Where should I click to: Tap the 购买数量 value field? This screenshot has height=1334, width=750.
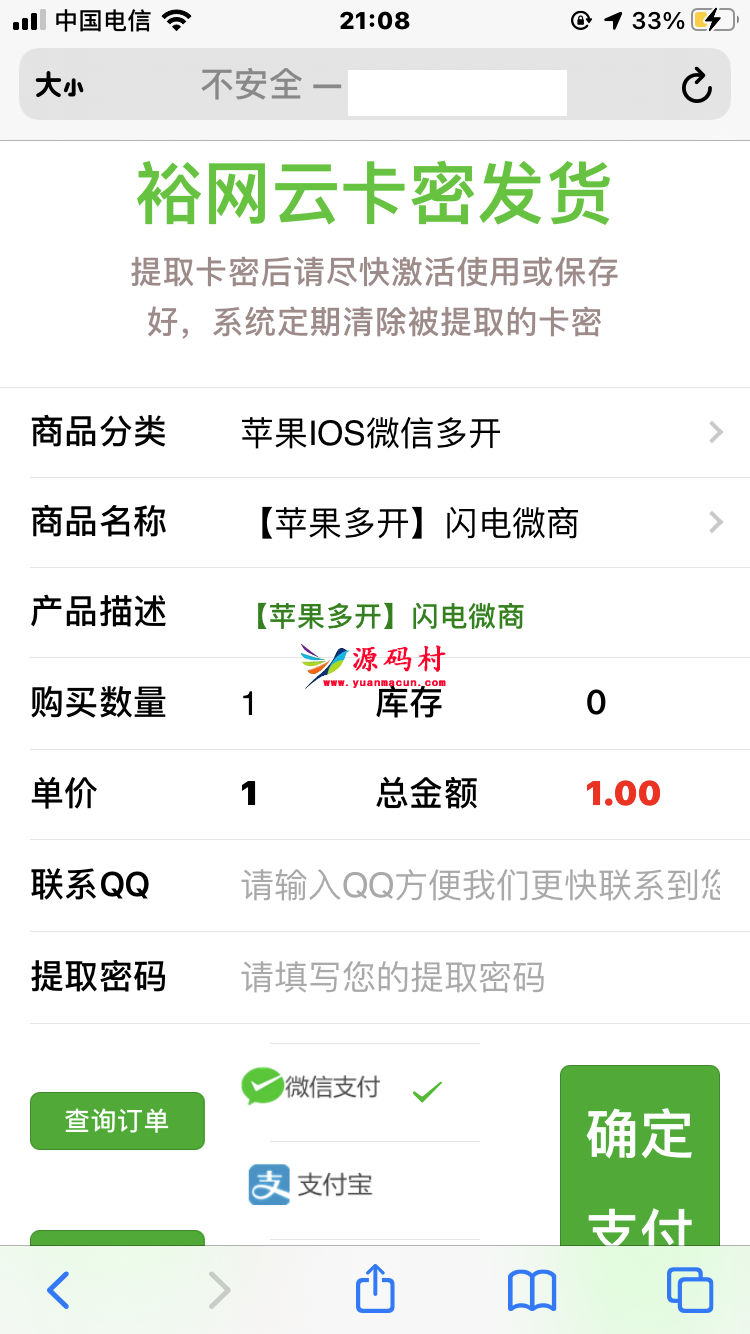click(x=250, y=704)
